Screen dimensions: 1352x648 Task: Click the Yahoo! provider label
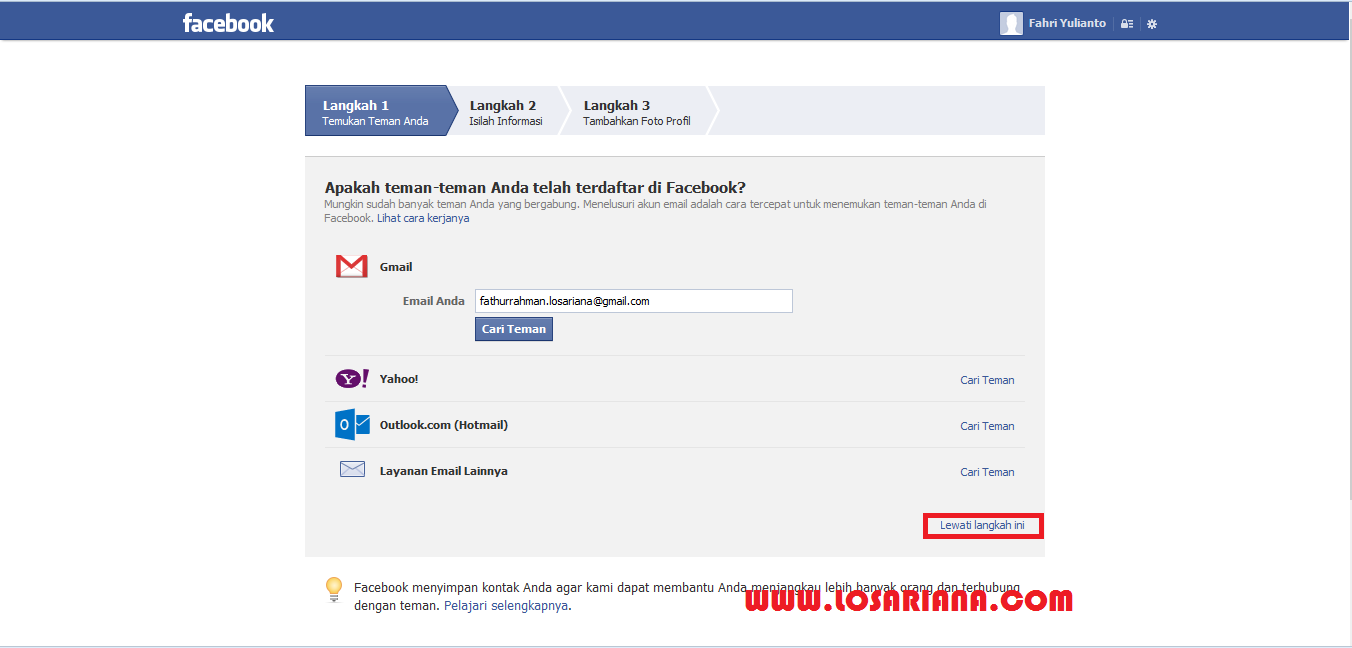pyautogui.click(x=399, y=379)
